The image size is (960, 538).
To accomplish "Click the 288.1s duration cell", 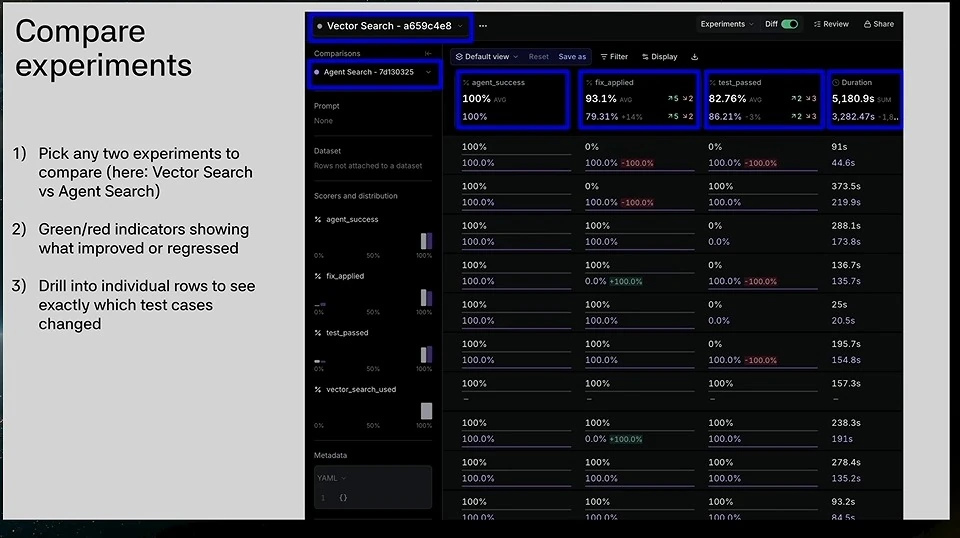I will [846, 226].
